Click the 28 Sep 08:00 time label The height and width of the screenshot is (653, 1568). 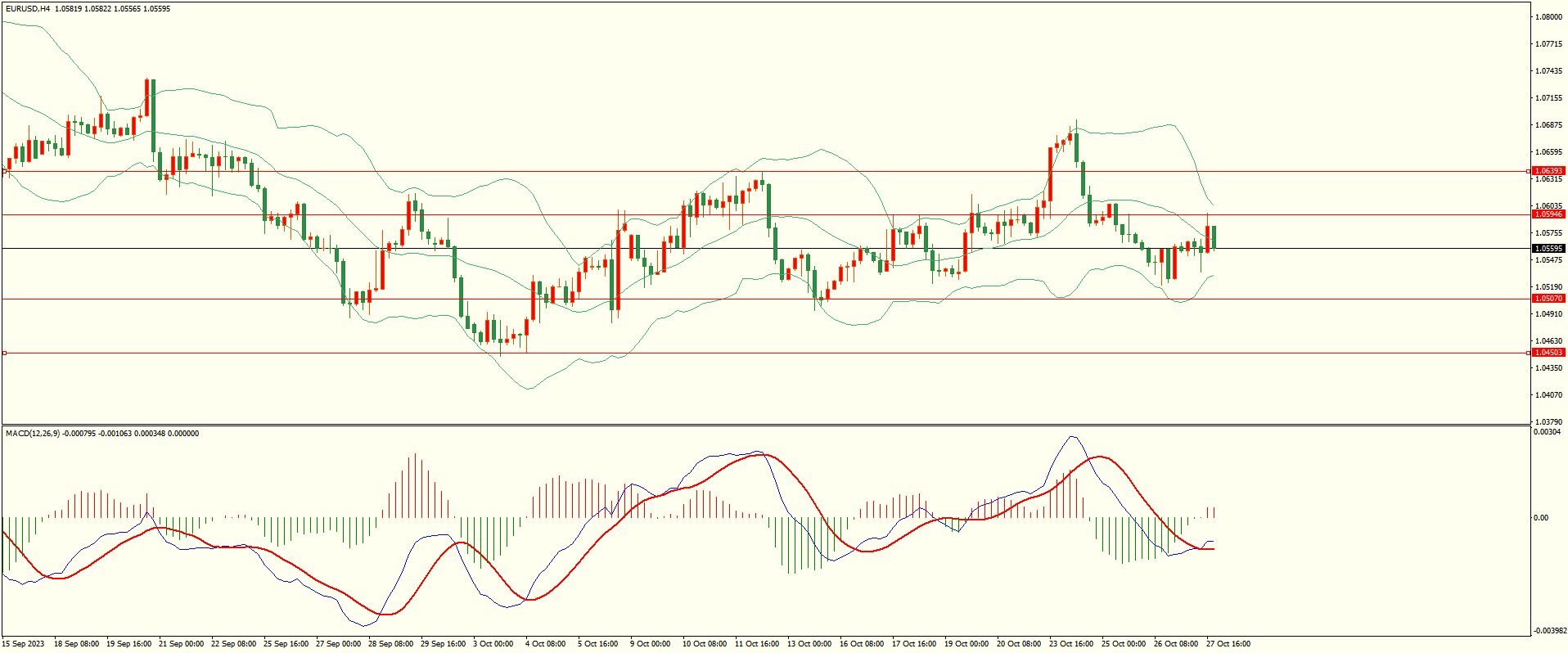tap(390, 644)
